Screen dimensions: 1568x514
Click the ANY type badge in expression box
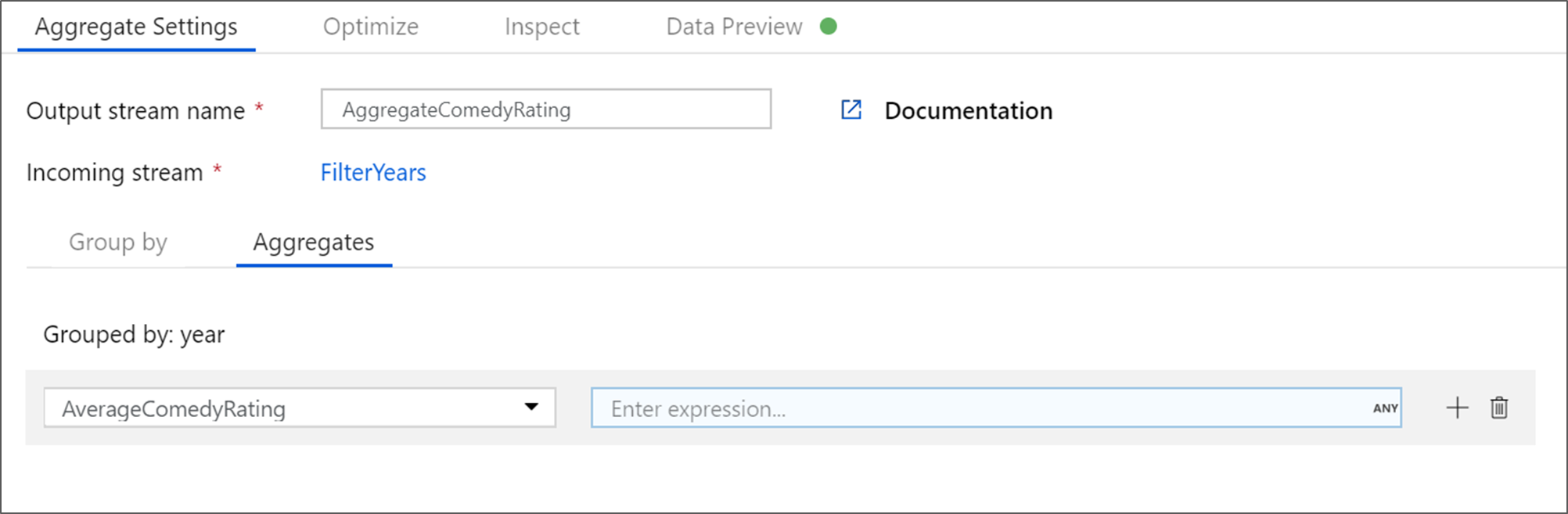1385,408
